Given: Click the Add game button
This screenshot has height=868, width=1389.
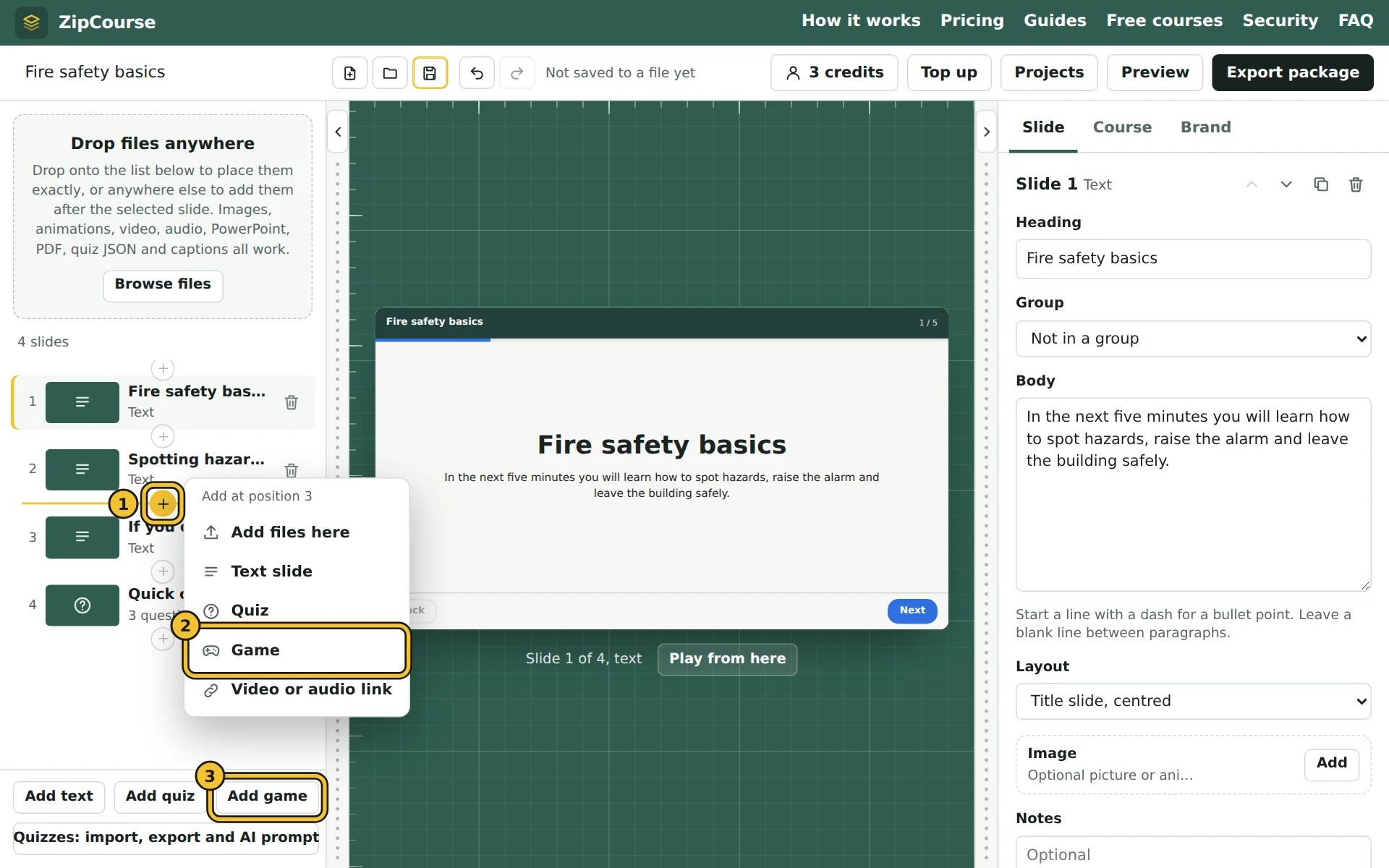Looking at the screenshot, I should pos(267,796).
